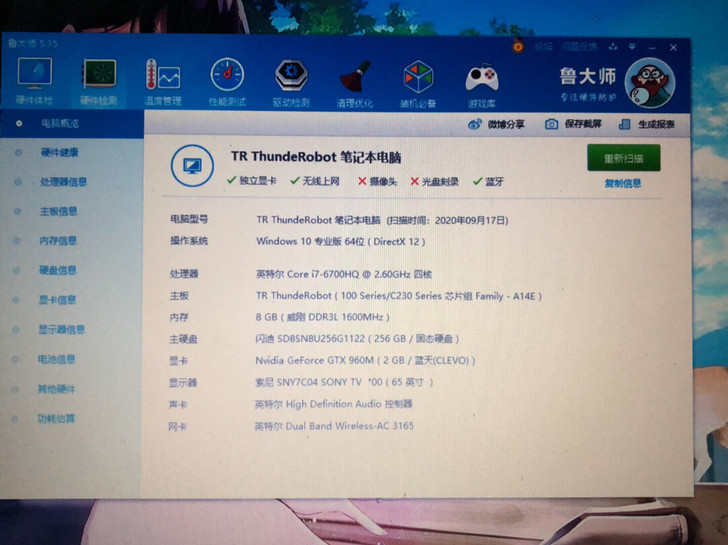Viewport: 728px width, 545px height.
Task: Click the scan date '2020年09月17日' text
Action: coord(470,220)
